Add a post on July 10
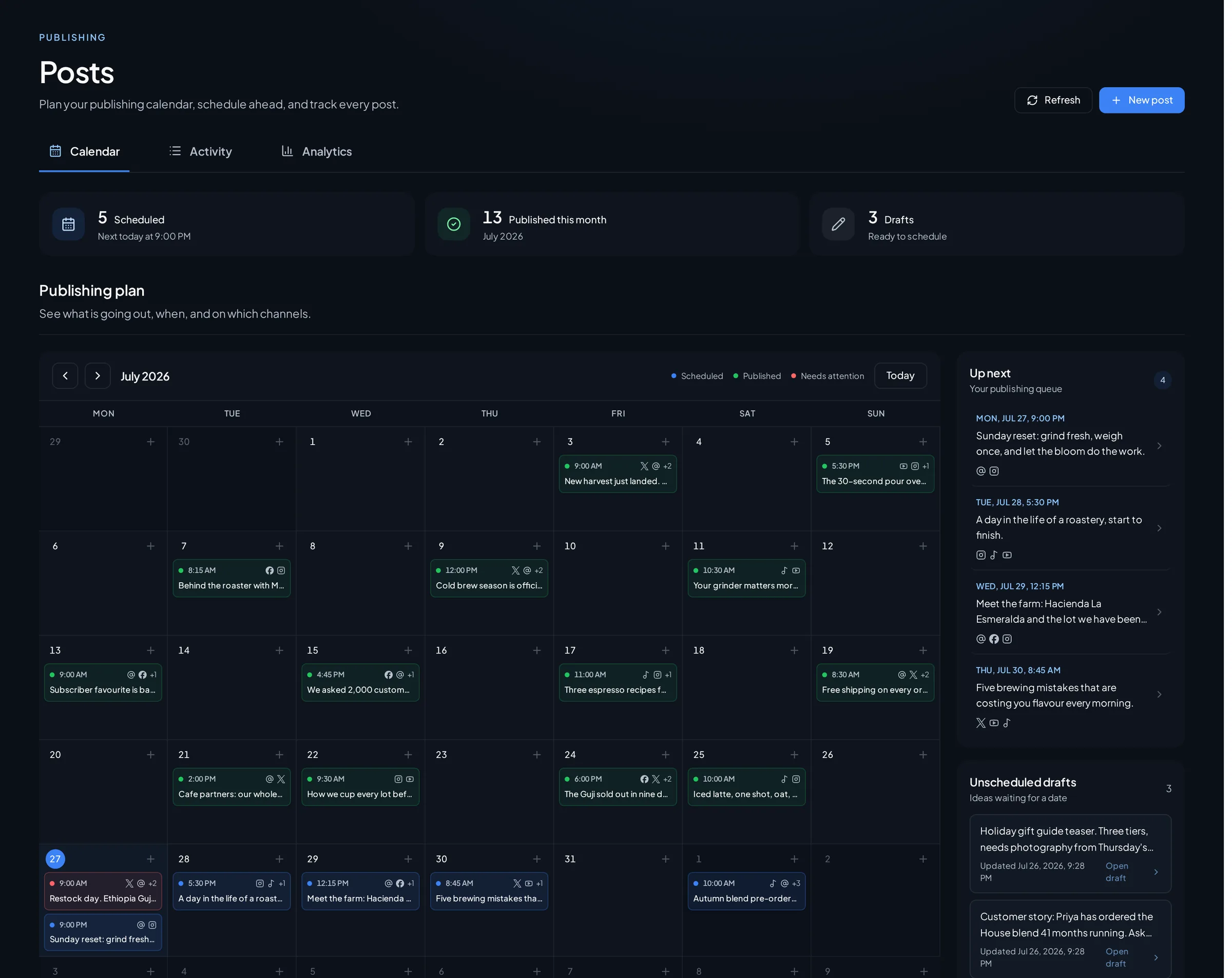Image resolution: width=1232 pixels, height=978 pixels. coord(666,546)
